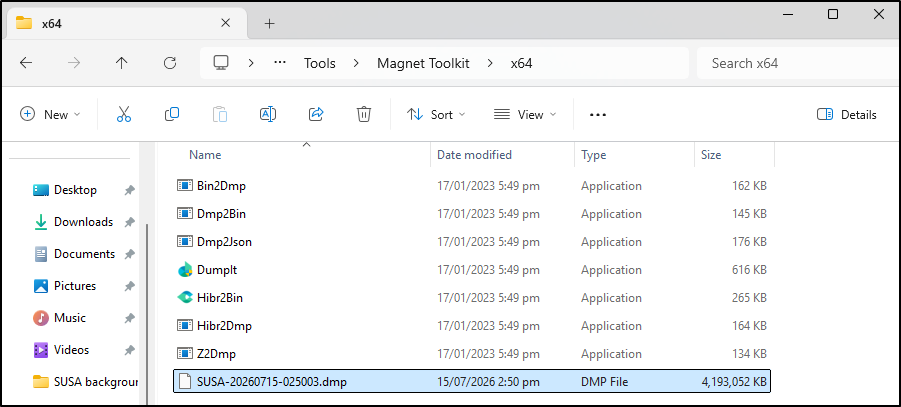Open See more options menu
Image resolution: width=901 pixels, height=407 pixels.
[598, 114]
